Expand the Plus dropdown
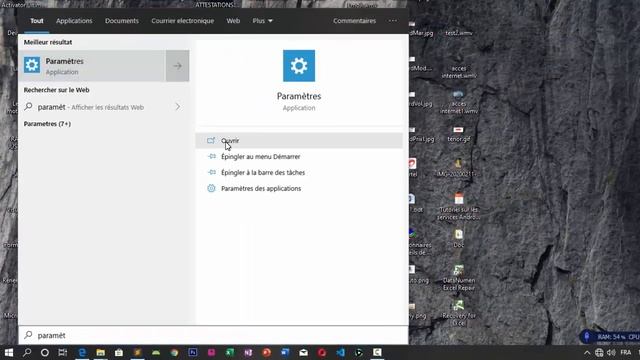The width and height of the screenshot is (640, 360). pyautogui.click(x=262, y=21)
